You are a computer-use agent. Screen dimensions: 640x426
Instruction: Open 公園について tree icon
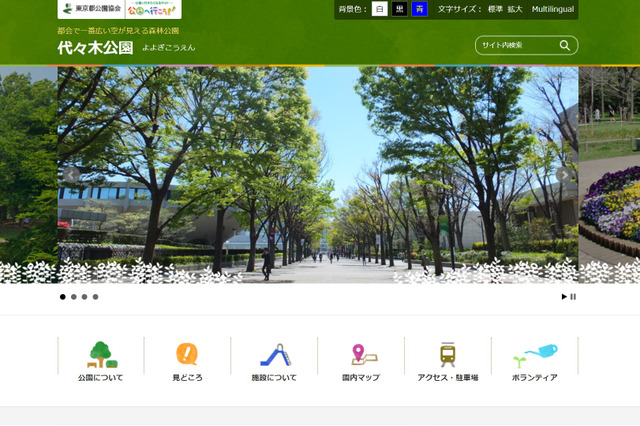[x=101, y=355]
